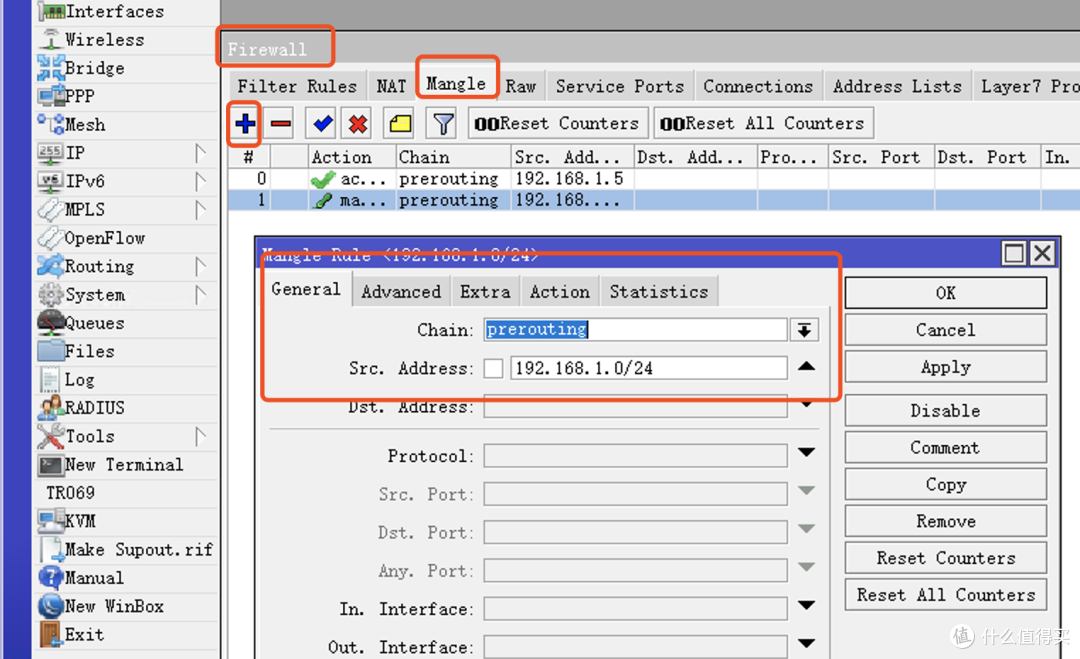Open Wireless in the sidebar
The height and width of the screenshot is (659, 1080).
point(104,40)
